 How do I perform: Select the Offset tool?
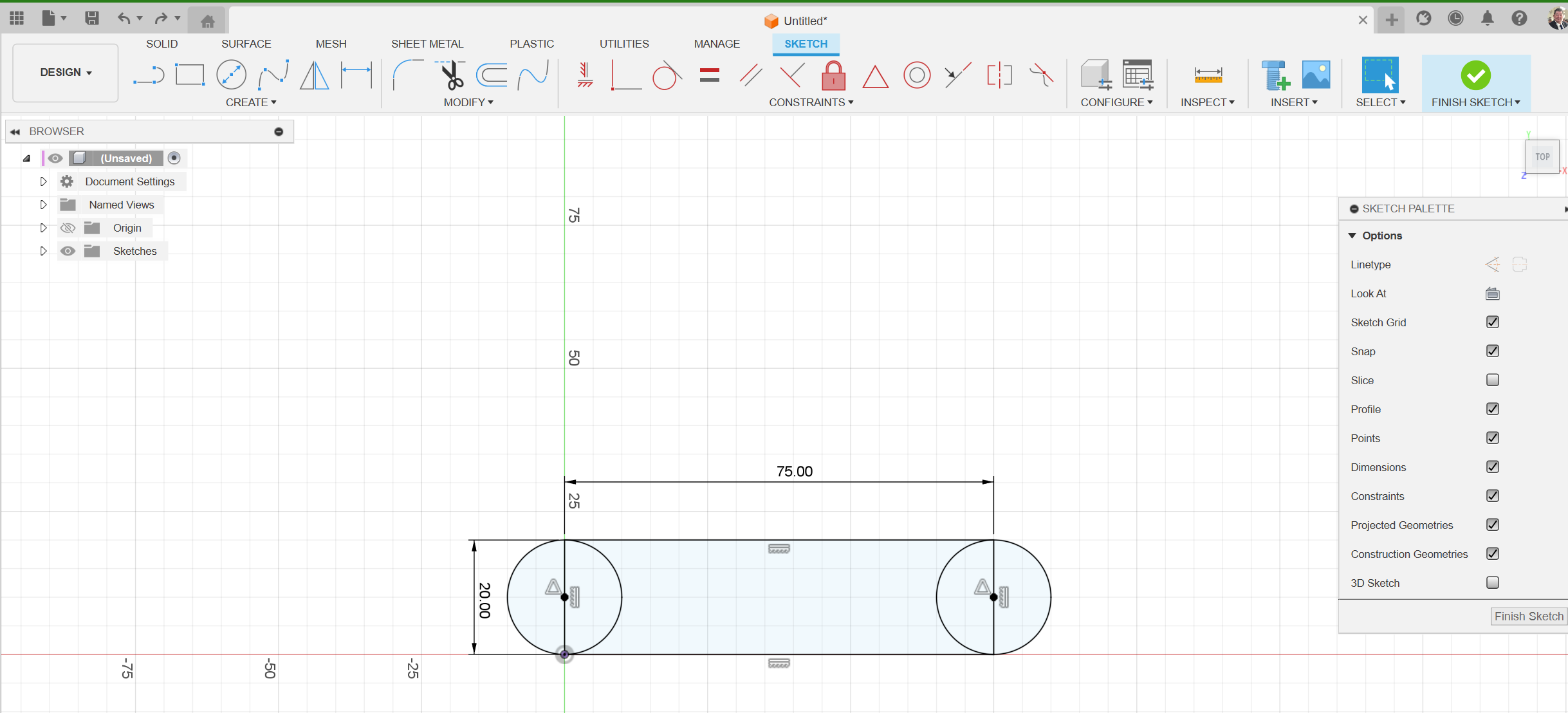(x=491, y=75)
